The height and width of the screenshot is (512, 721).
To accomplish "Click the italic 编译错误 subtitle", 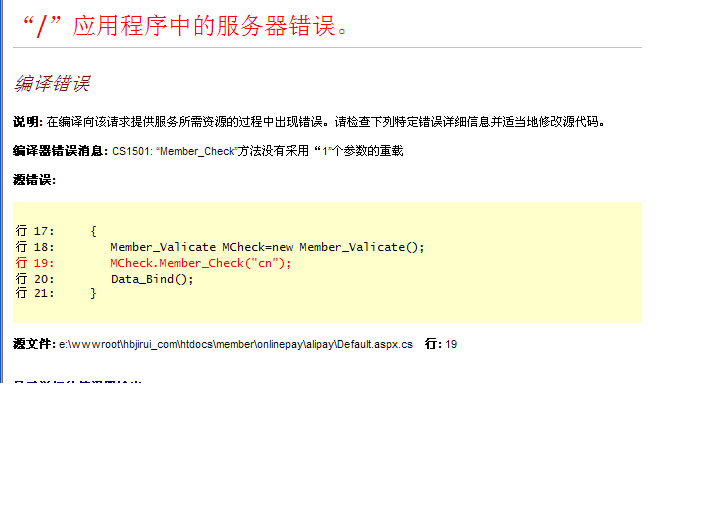I will pyautogui.click(x=52, y=84).
